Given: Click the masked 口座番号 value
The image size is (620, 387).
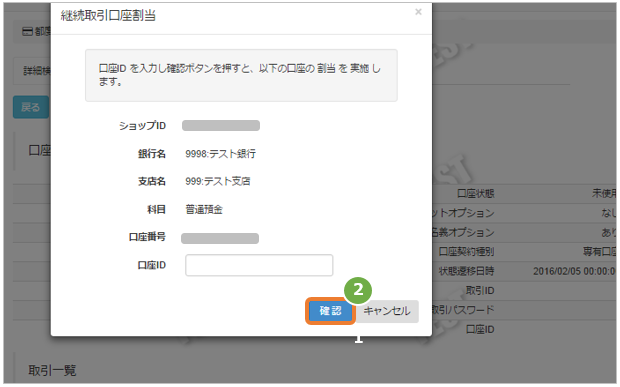Looking at the screenshot, I should coord(220,238).
